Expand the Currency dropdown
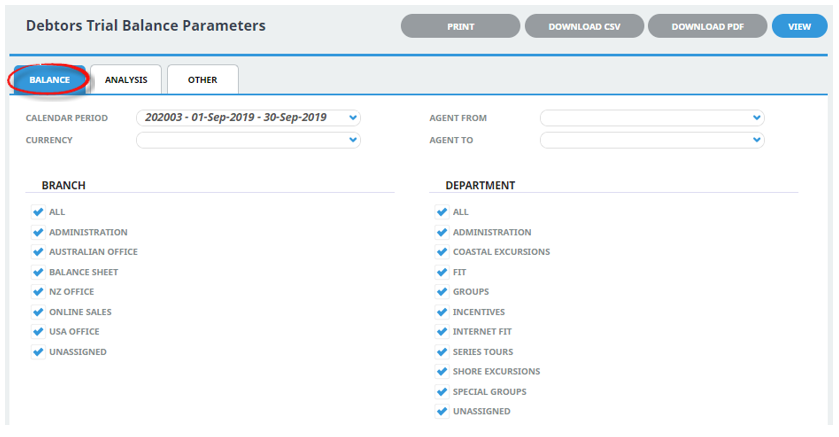The width and height of the screenshot is (839, 437). pyautogui.click(x=248, y=140)
